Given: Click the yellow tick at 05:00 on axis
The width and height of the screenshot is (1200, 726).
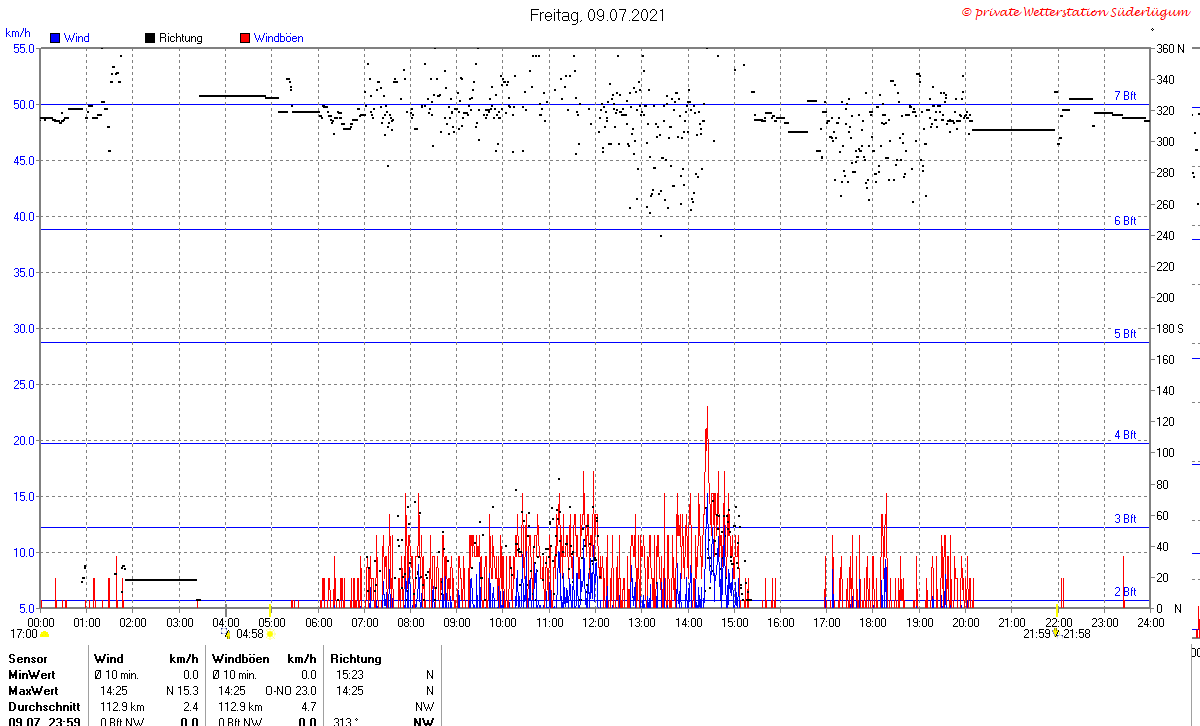Looking at the screenshot, I should coord(270,609).
